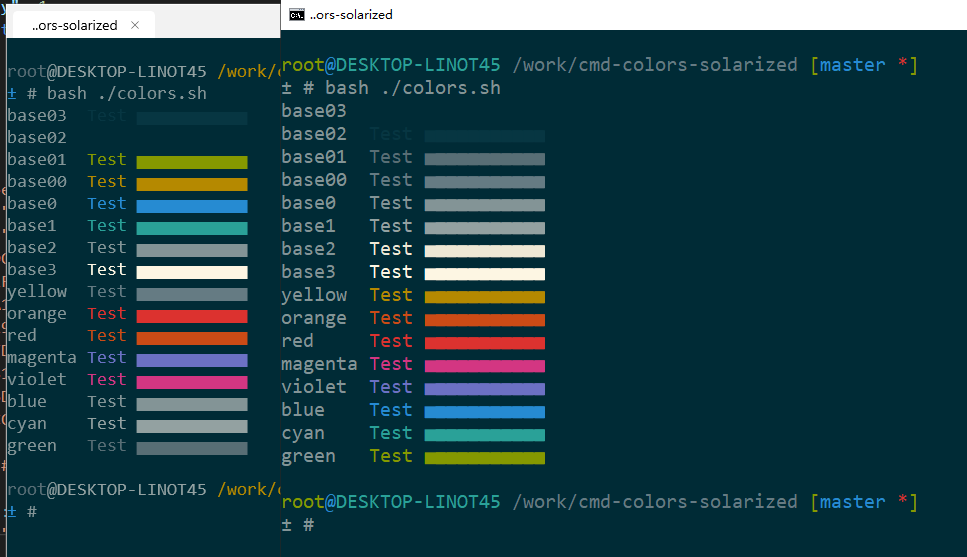Click 'base03' label in the right window
The height and width of the screenshot is (557, 967).
[x=314, y=111]
